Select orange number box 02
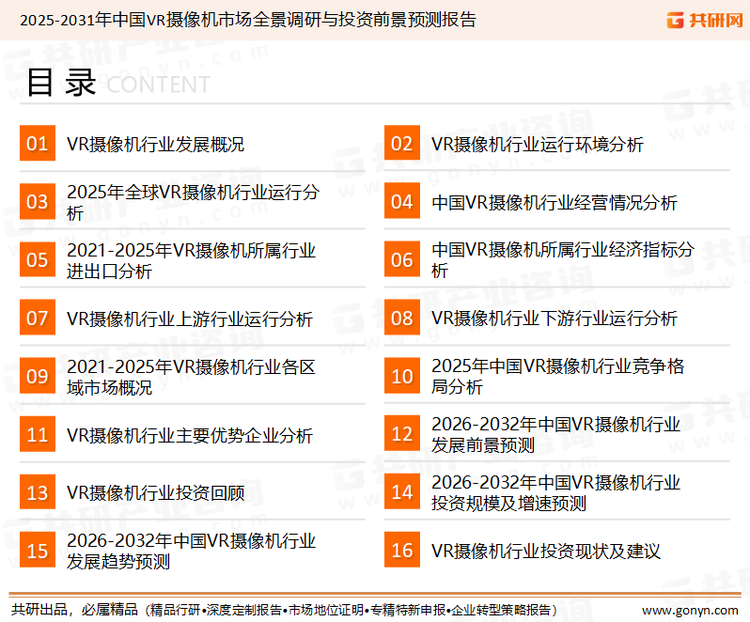This screenshot has height=622, width=750. [402, 143]
